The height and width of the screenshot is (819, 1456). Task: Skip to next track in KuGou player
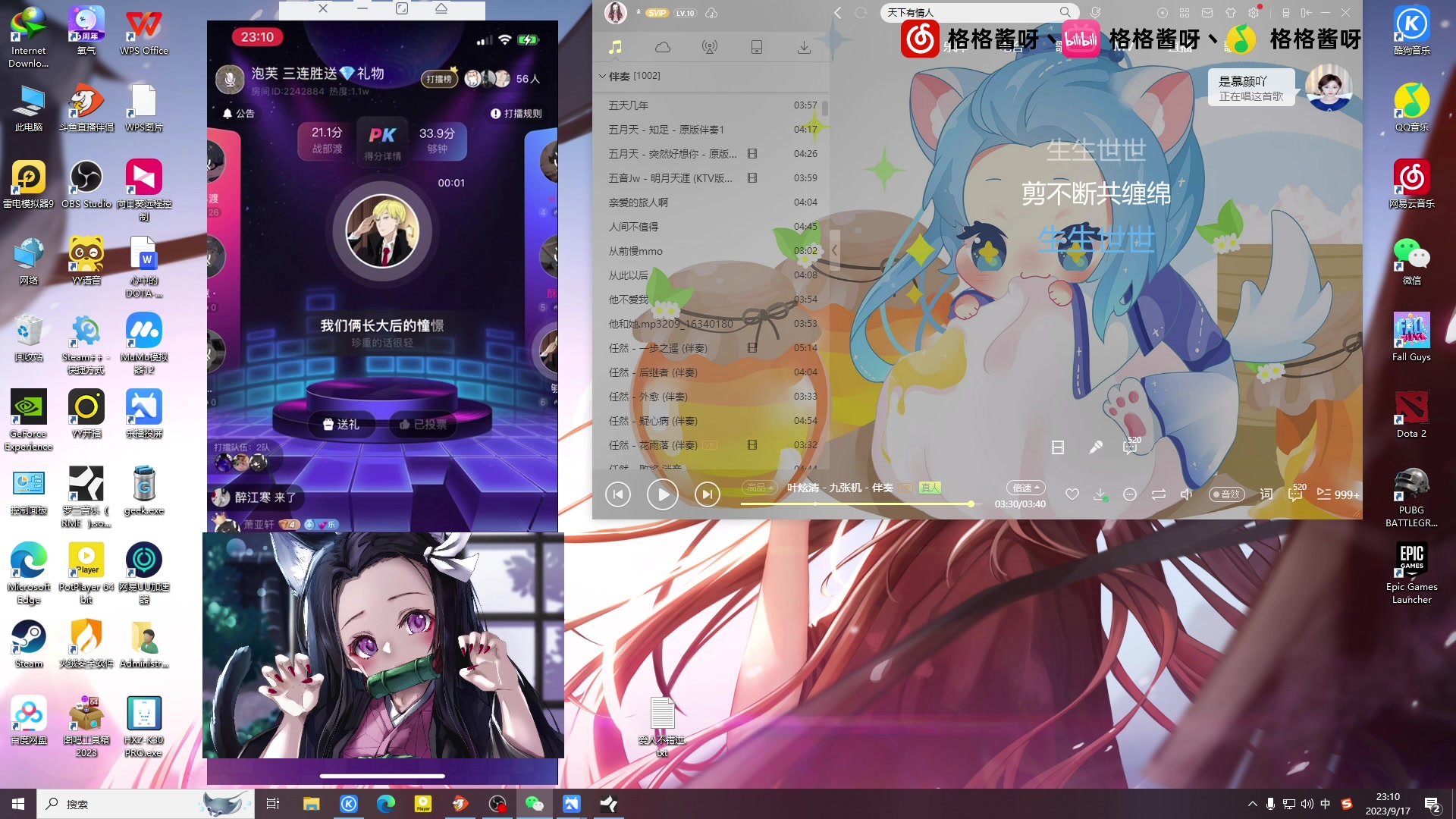point(707,495)
